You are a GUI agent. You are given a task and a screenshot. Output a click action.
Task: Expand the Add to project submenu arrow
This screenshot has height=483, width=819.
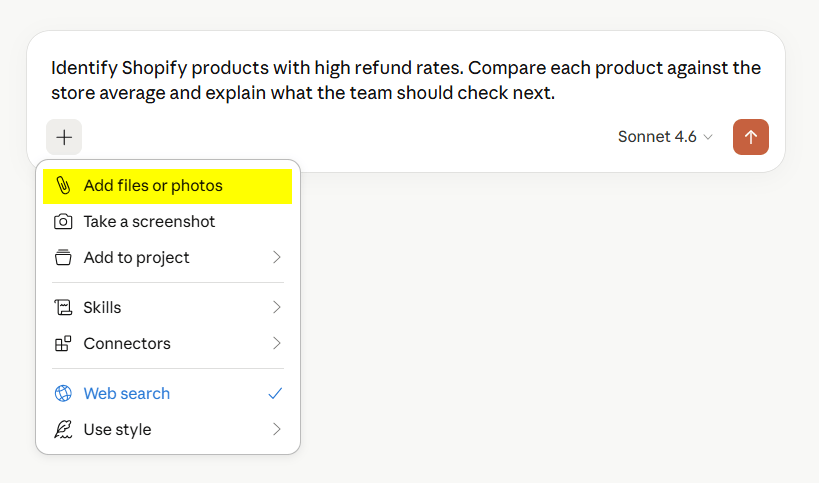[277, 257]
